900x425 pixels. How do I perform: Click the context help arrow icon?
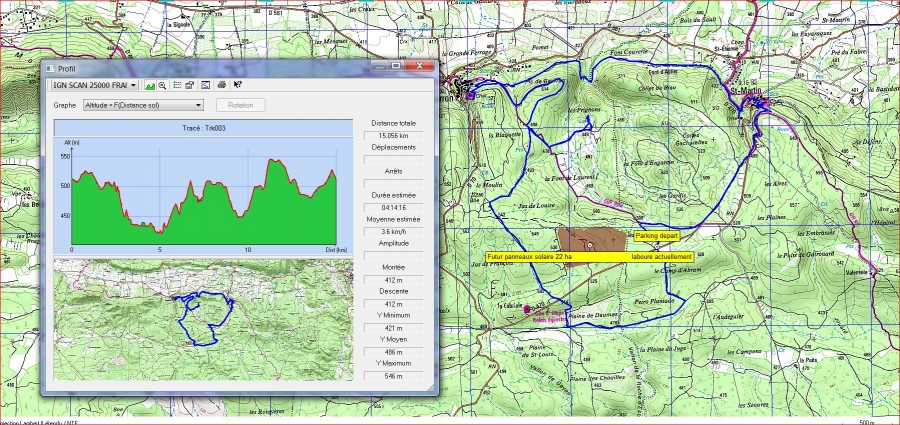pos(238,85)
